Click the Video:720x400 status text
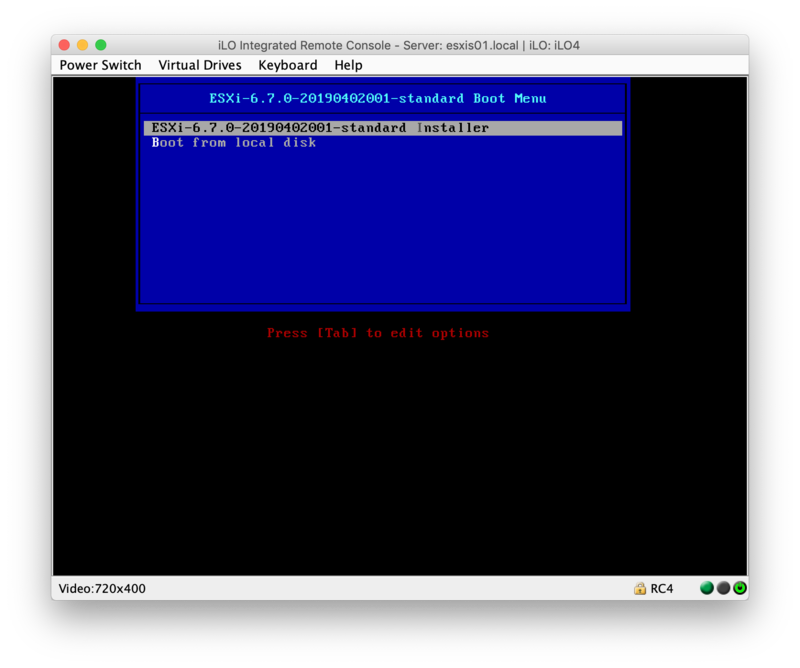Screen dimensions: 800x668 click(x=102, y=589)
